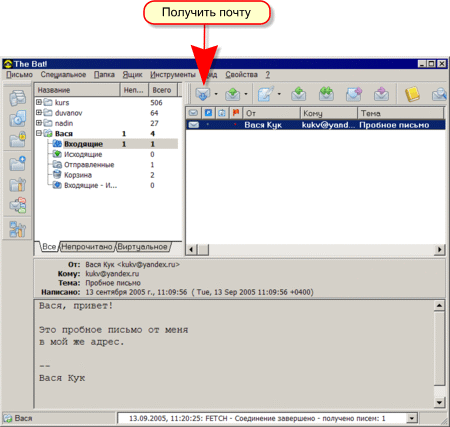This screenshot has height=427, width=450.
Task: Sort messages by Кому column header
Action: 329,113
